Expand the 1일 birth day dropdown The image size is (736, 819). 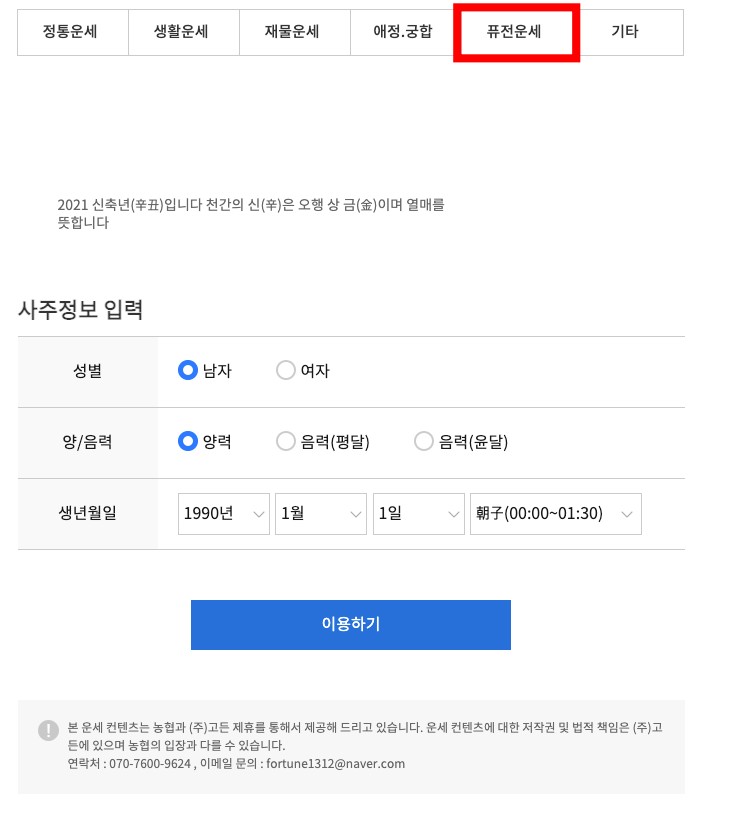418,514
